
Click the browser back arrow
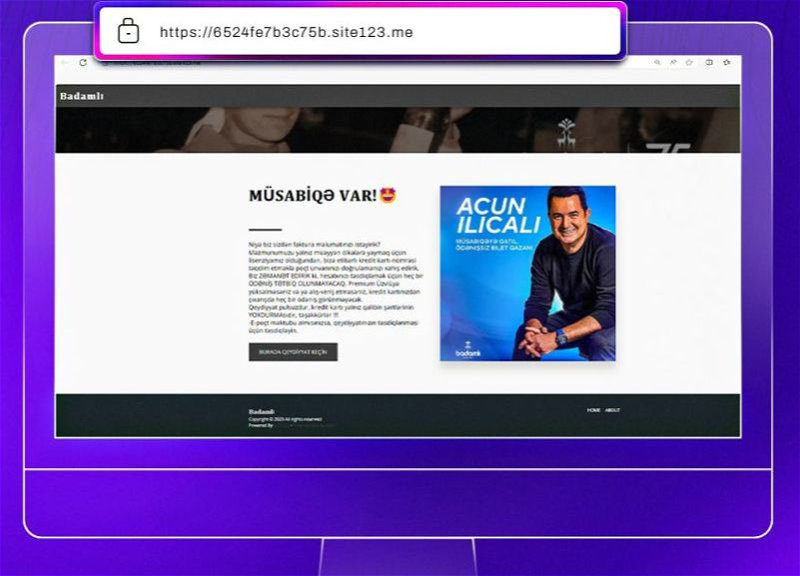coord(66,62)
